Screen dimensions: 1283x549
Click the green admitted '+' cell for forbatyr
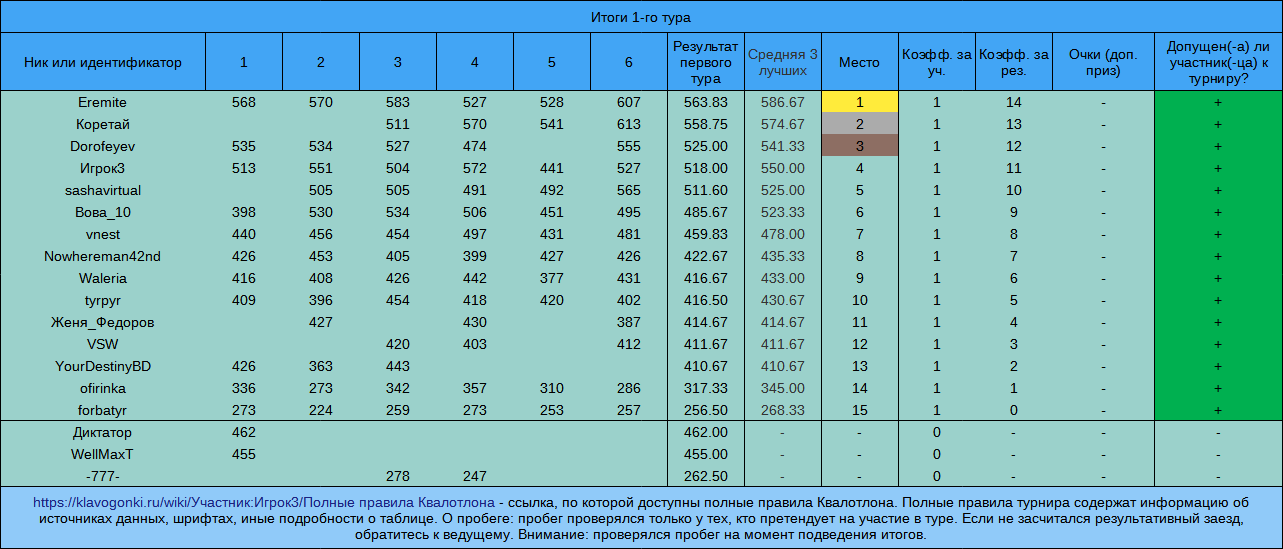(1218, 411)
